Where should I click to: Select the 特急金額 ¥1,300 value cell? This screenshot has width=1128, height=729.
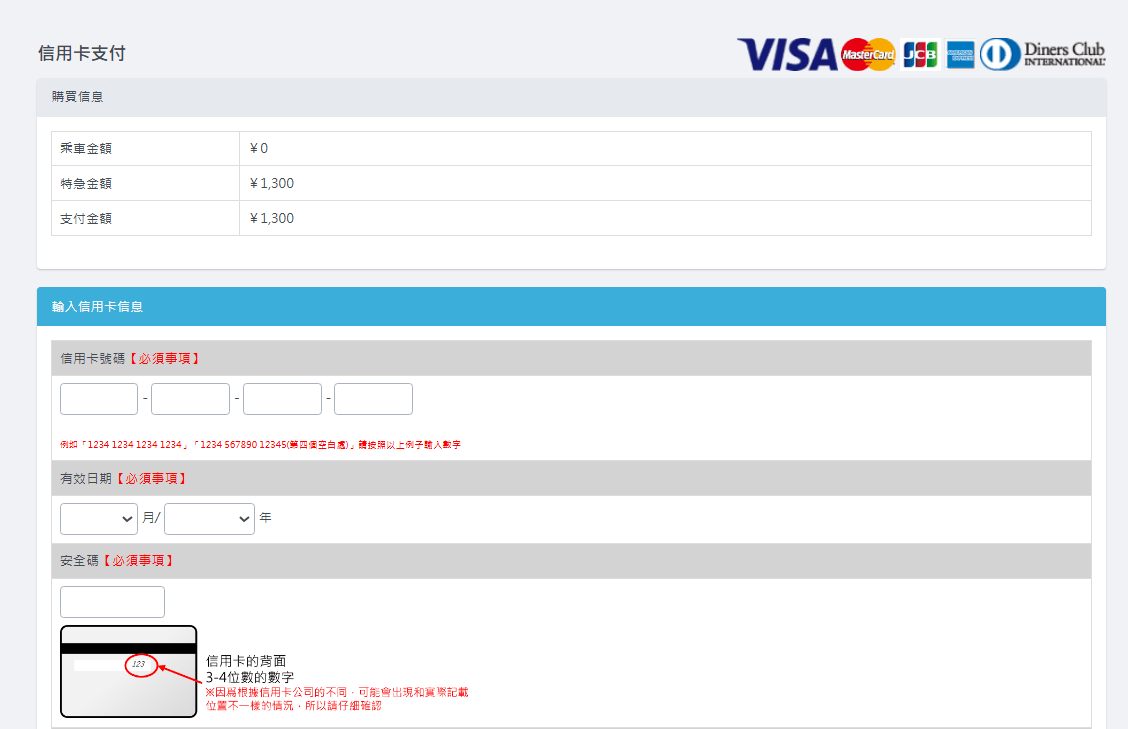(x=664, y=183)
